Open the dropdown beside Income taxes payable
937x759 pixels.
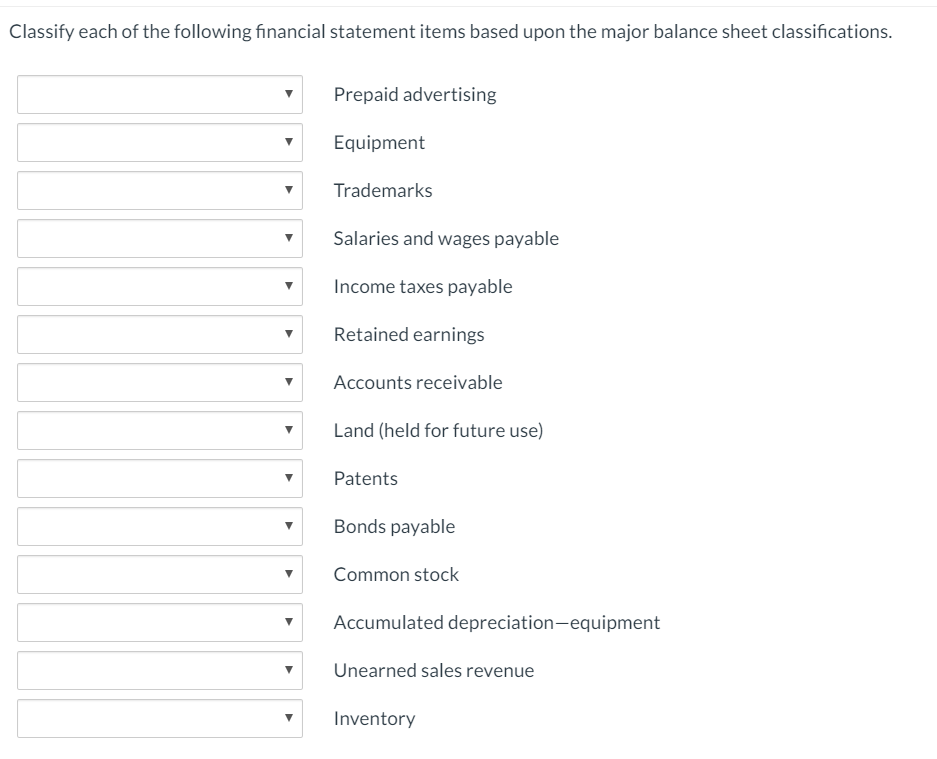tap(159, 286)
